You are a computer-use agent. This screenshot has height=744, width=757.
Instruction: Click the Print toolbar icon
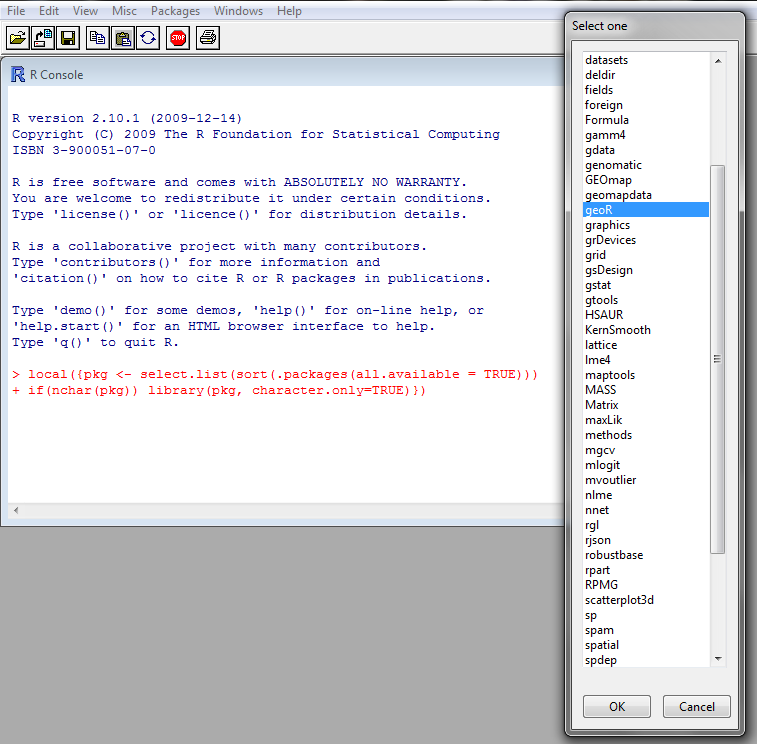pyautogui.click(x=208, y=38)
